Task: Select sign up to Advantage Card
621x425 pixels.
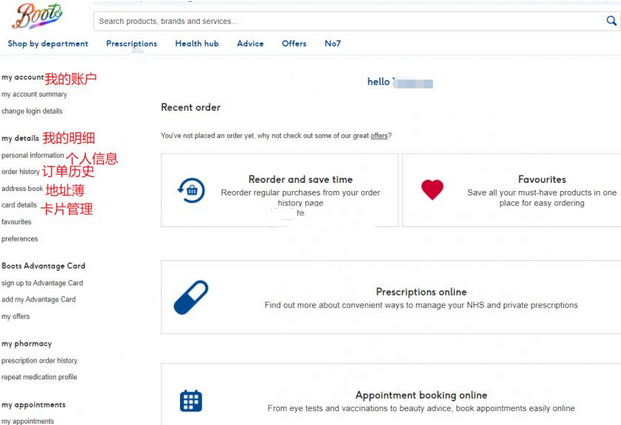Action: pyautogui.click(x=42, y=283)
